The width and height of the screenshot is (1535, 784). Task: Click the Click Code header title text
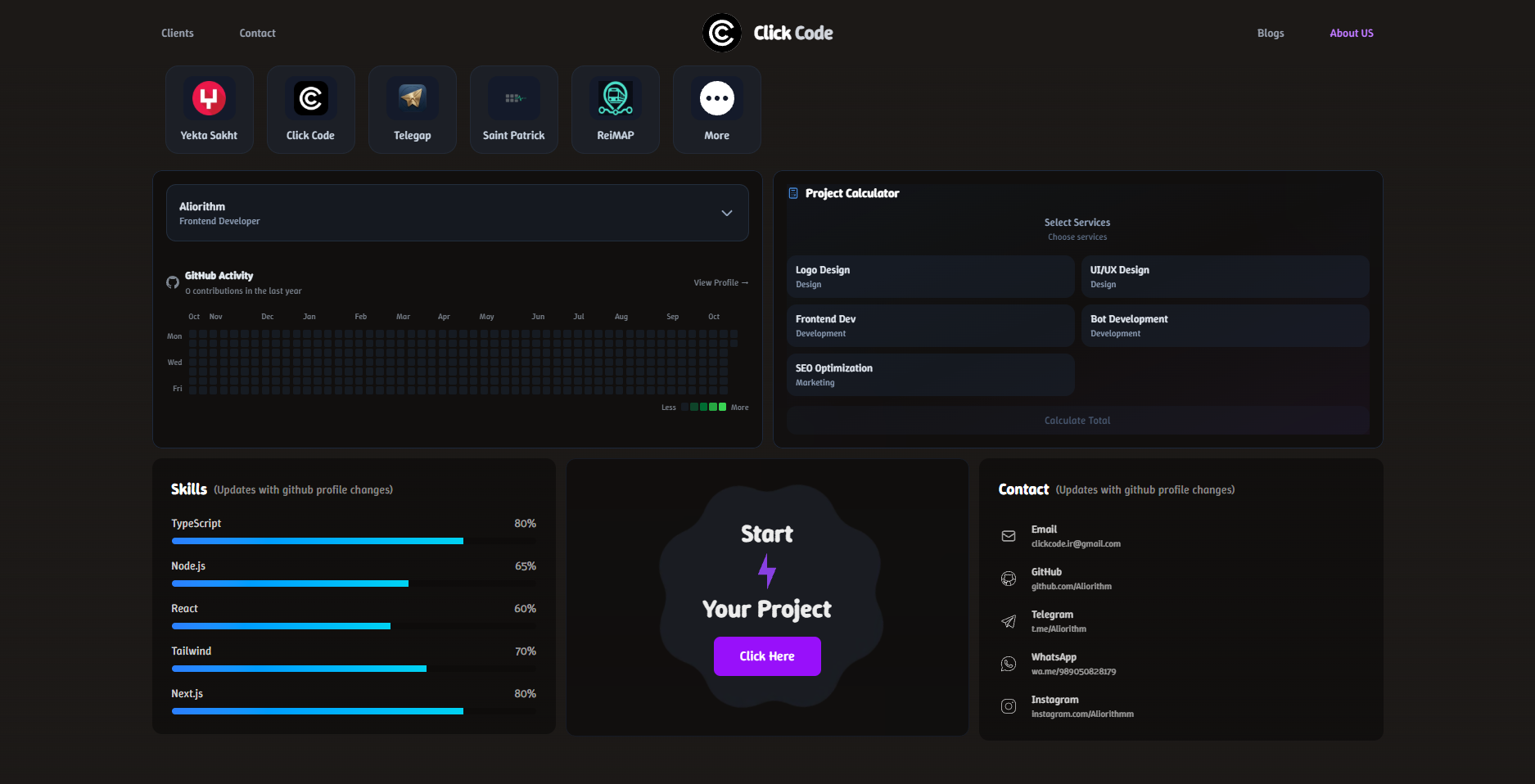792,33
